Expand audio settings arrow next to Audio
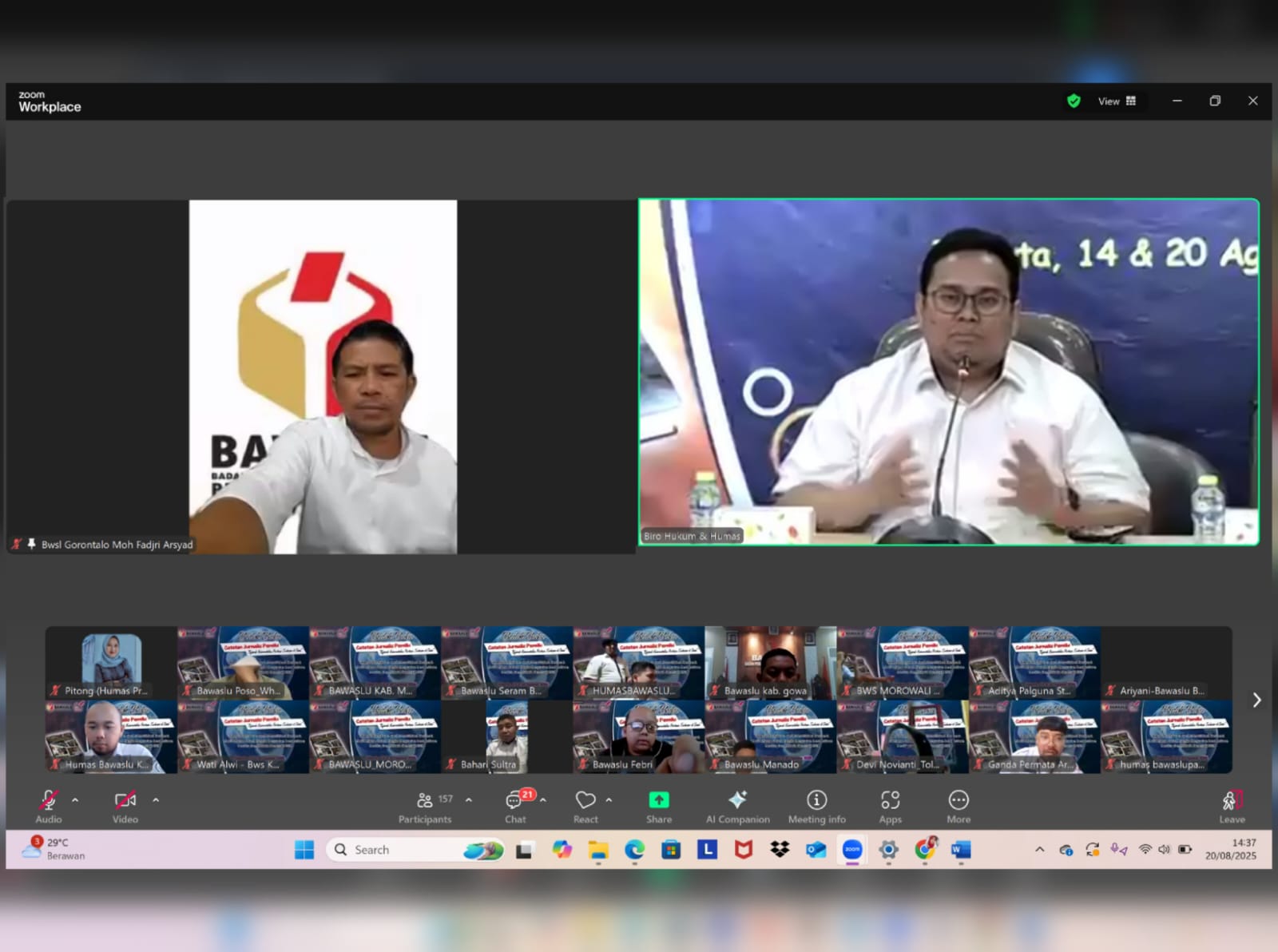This screenshot has height=952, width=1278. click(x=75, y=799)
